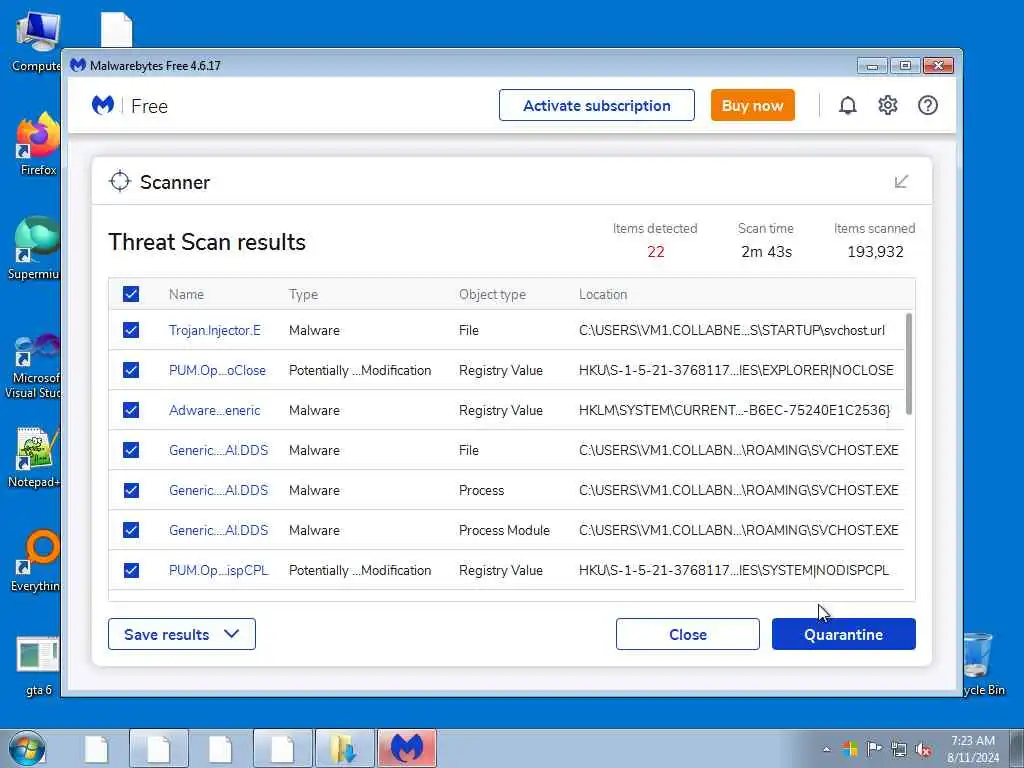Image resolution: width=1024 pixels, height=768 pixels.
Task: Open the help question mark icon
Action: 927,105
